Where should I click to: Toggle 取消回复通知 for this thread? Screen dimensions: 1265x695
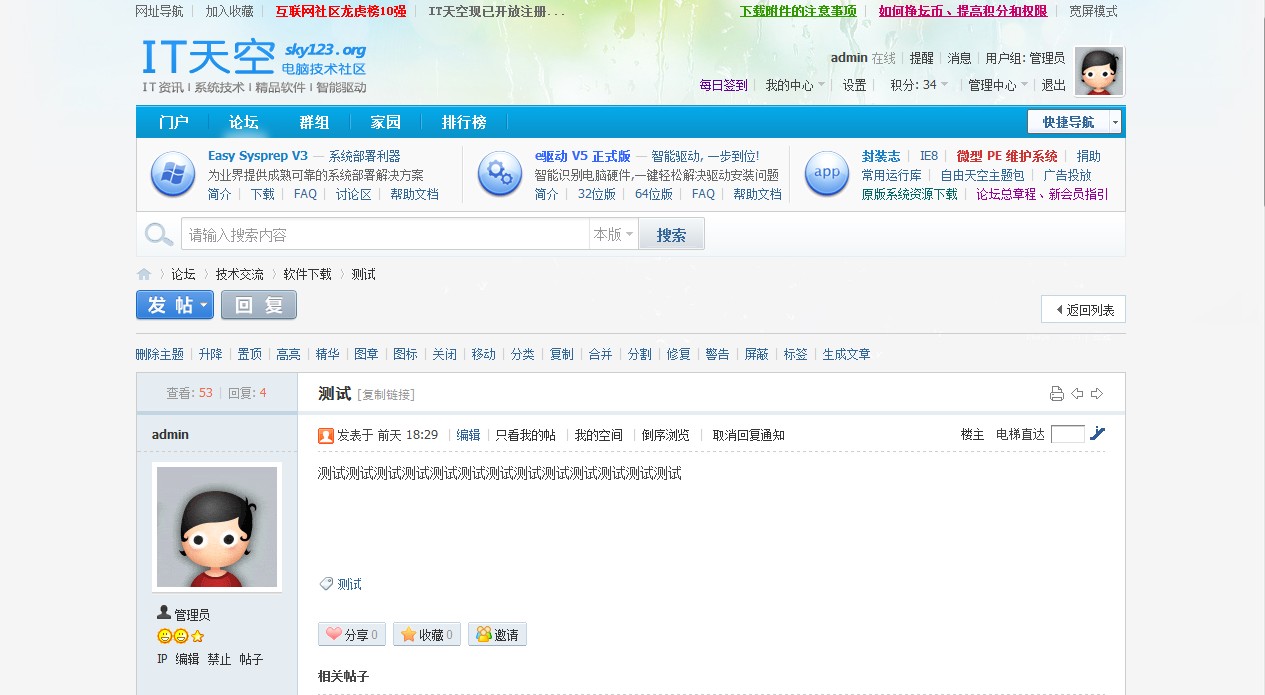coord(748,435)
